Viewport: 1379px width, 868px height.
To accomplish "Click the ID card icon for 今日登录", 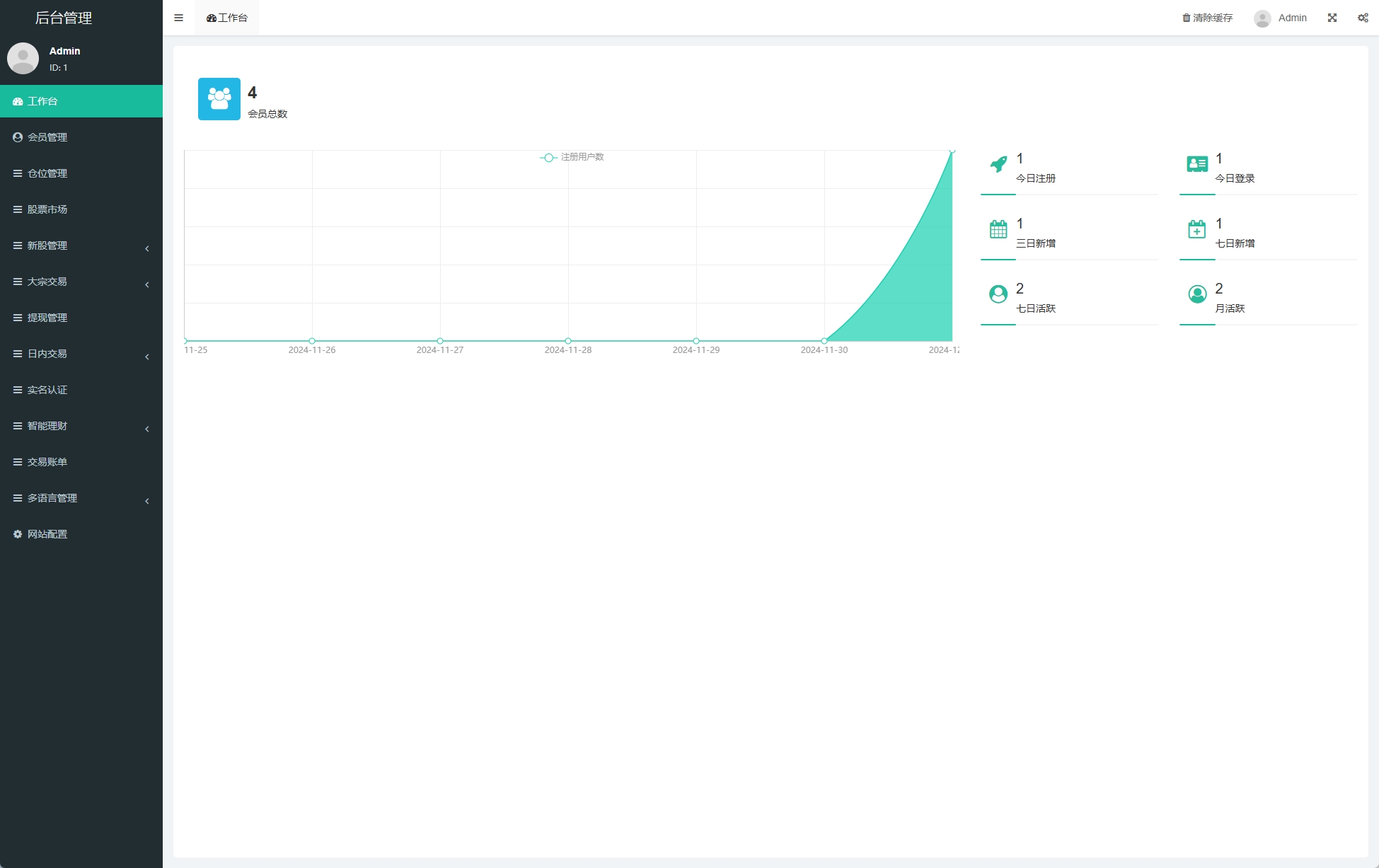I will (1197, 164).
